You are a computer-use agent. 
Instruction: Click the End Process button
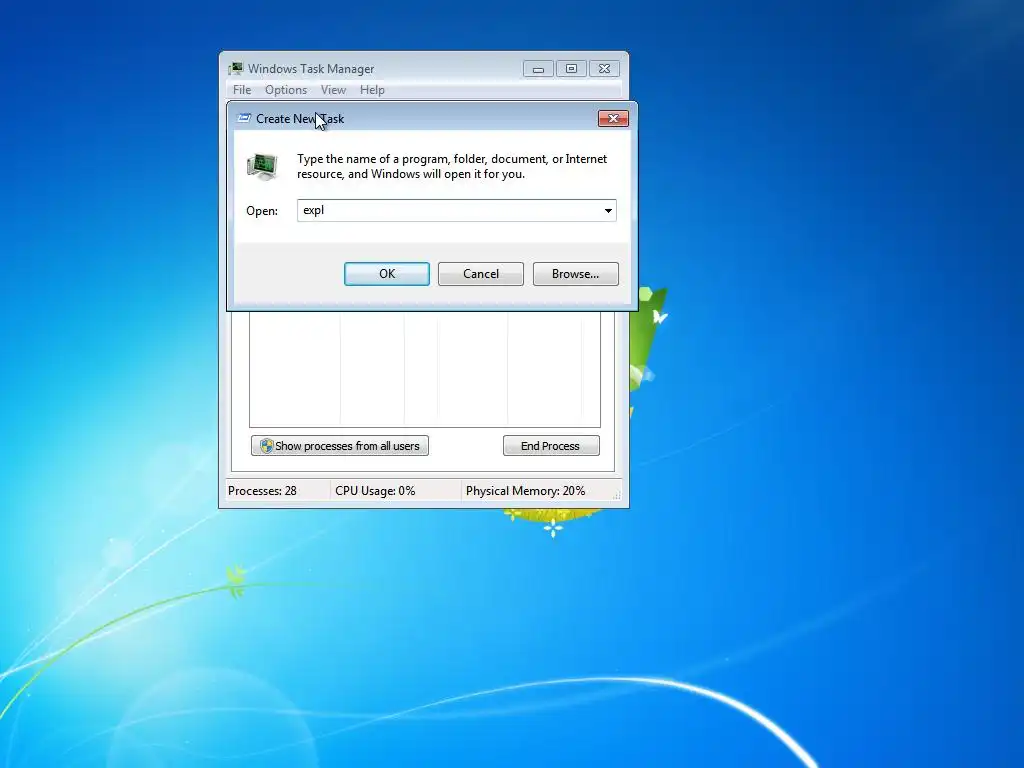pyautogui.click(x=551, y=445)
